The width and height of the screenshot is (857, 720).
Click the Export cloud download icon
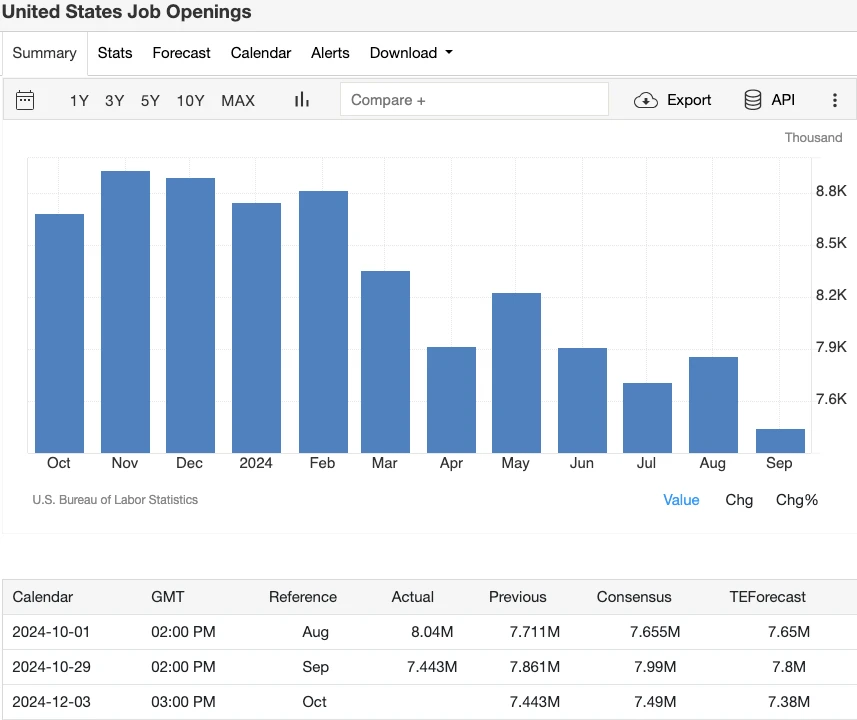coord(646,100)
